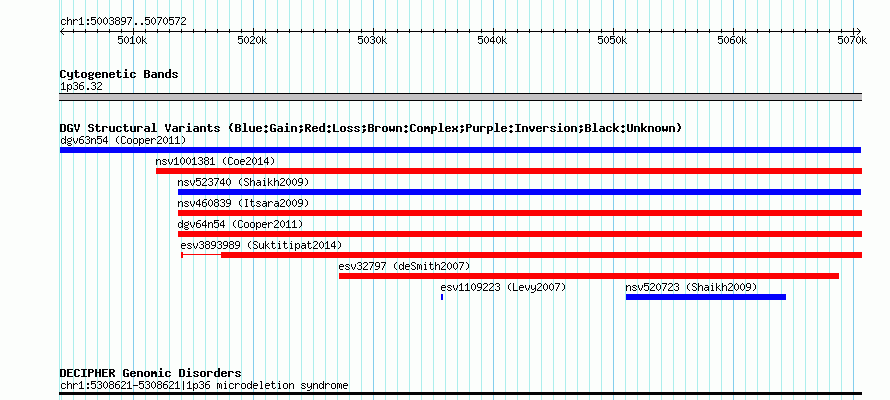Select the red dgv64n54 loss bar
The image size is (890, 400).
(520, 234)
